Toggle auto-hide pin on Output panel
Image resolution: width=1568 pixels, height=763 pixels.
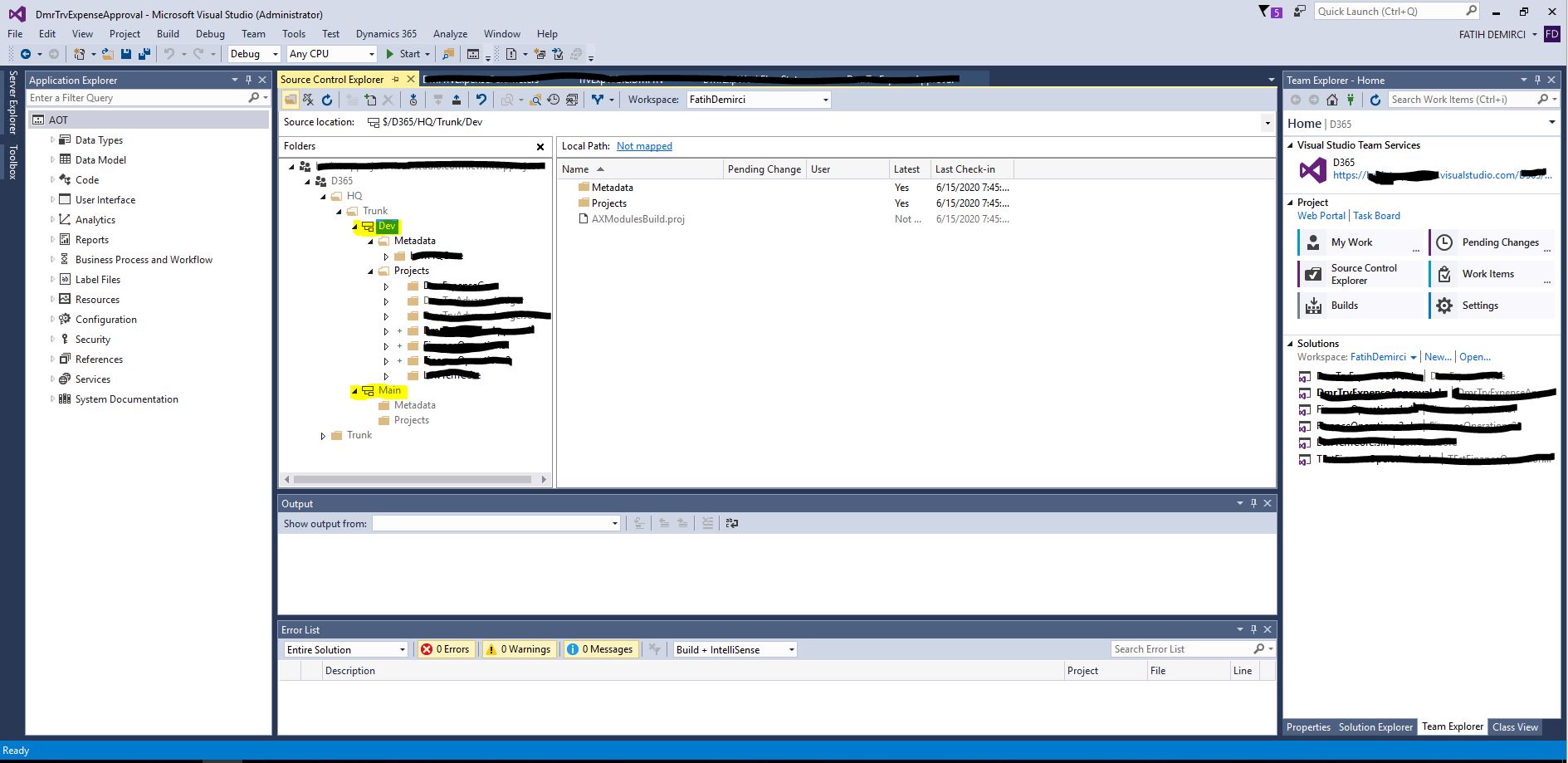1253,503
